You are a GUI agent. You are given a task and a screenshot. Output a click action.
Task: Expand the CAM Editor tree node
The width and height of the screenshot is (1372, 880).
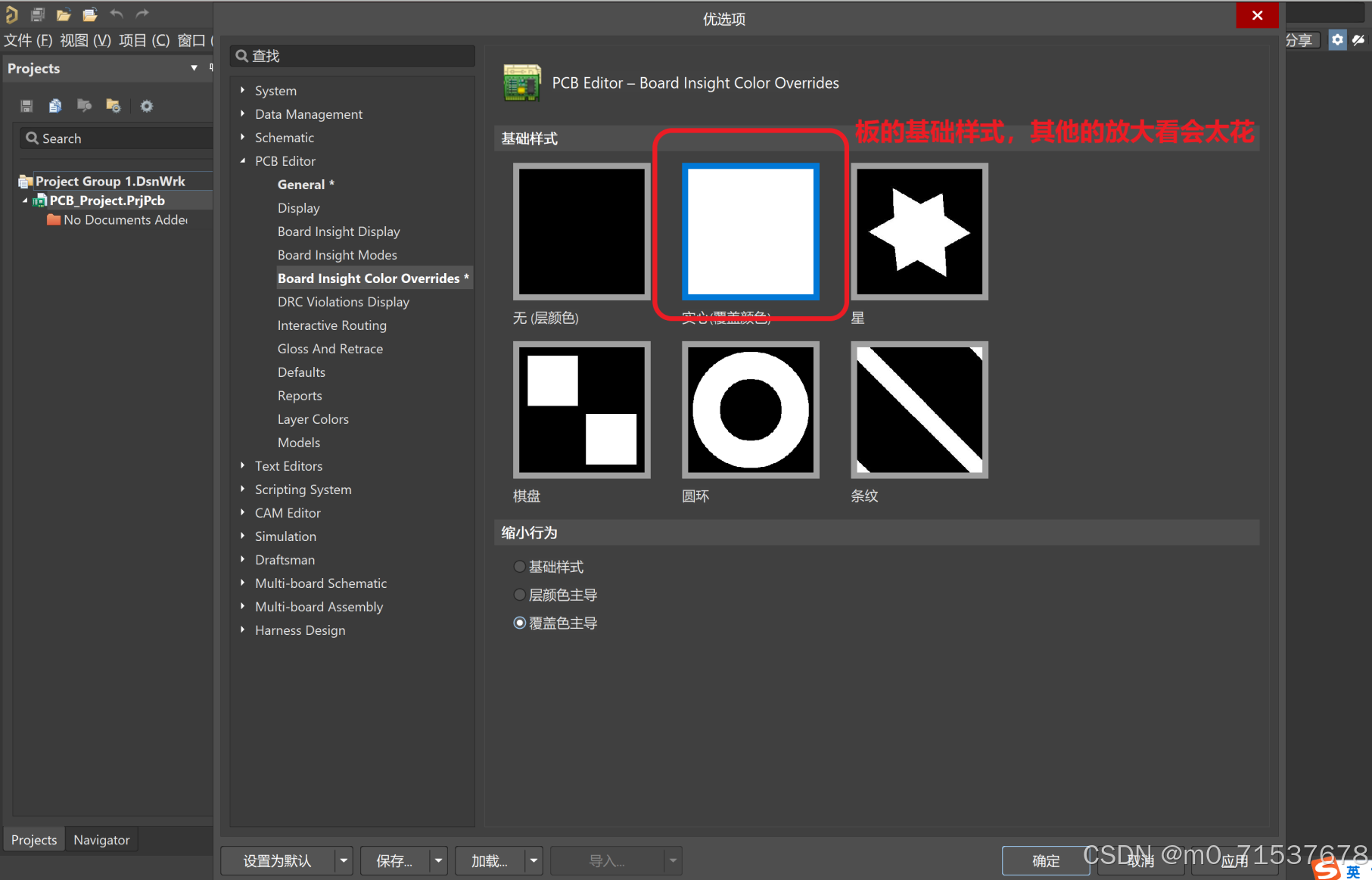[x=242, y=512]
